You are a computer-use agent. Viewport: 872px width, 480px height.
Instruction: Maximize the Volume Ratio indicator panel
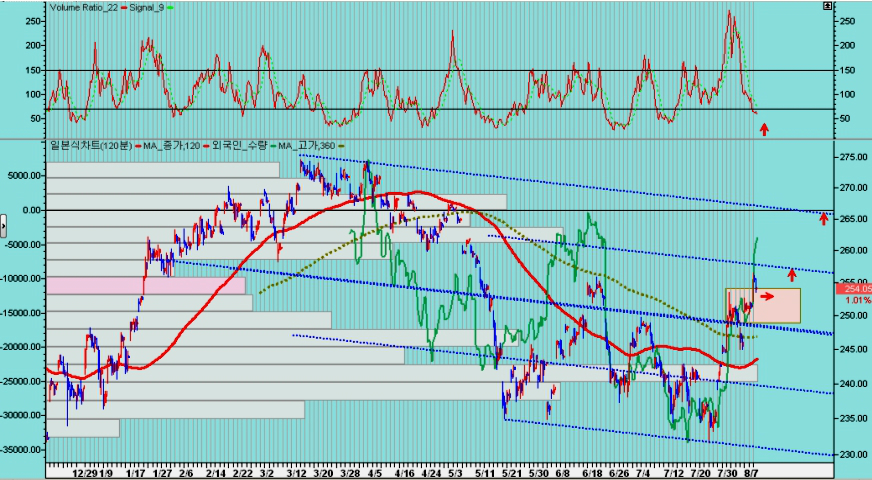pos(828,6)
